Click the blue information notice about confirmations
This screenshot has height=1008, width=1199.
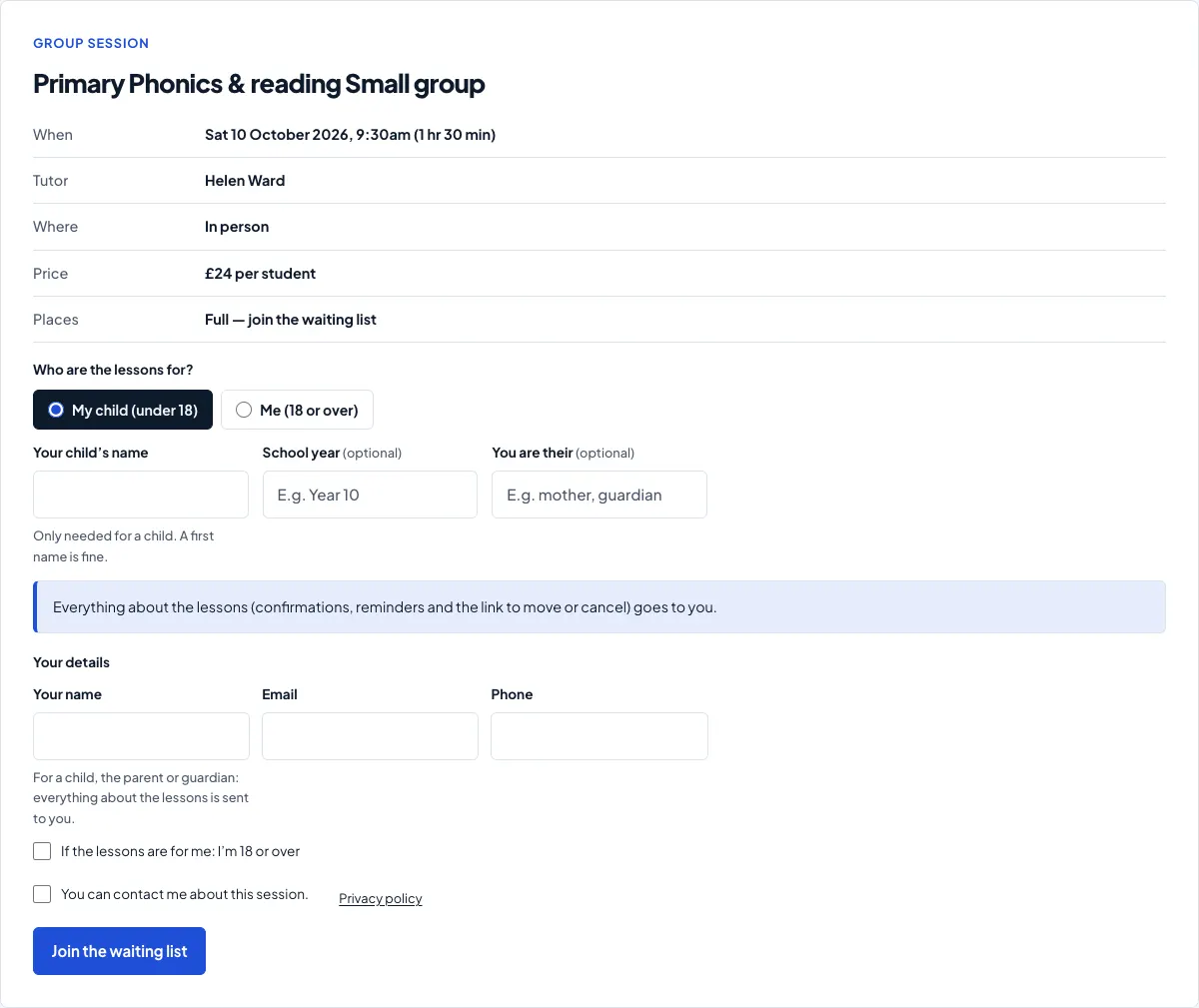(599, 606)
